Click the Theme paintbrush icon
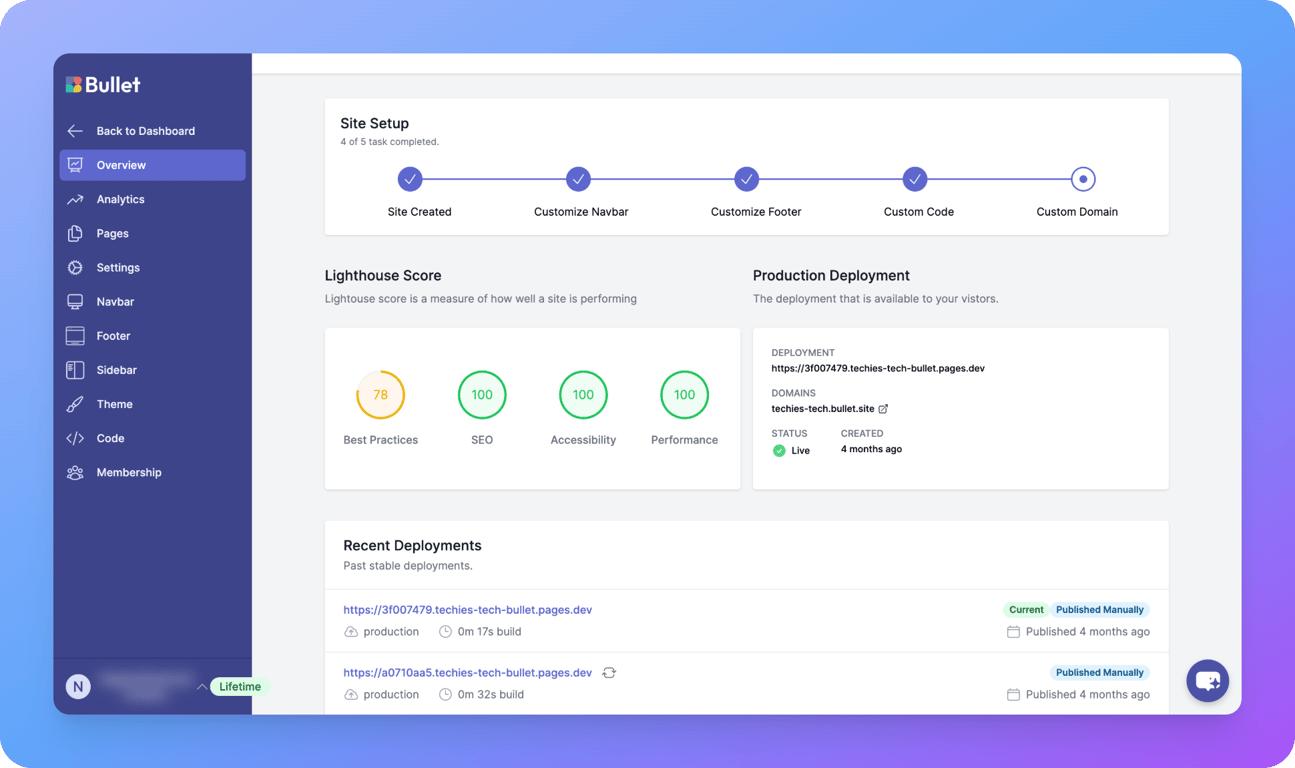The height and width of the screenshot is (768, 1295). coord(75,404)
